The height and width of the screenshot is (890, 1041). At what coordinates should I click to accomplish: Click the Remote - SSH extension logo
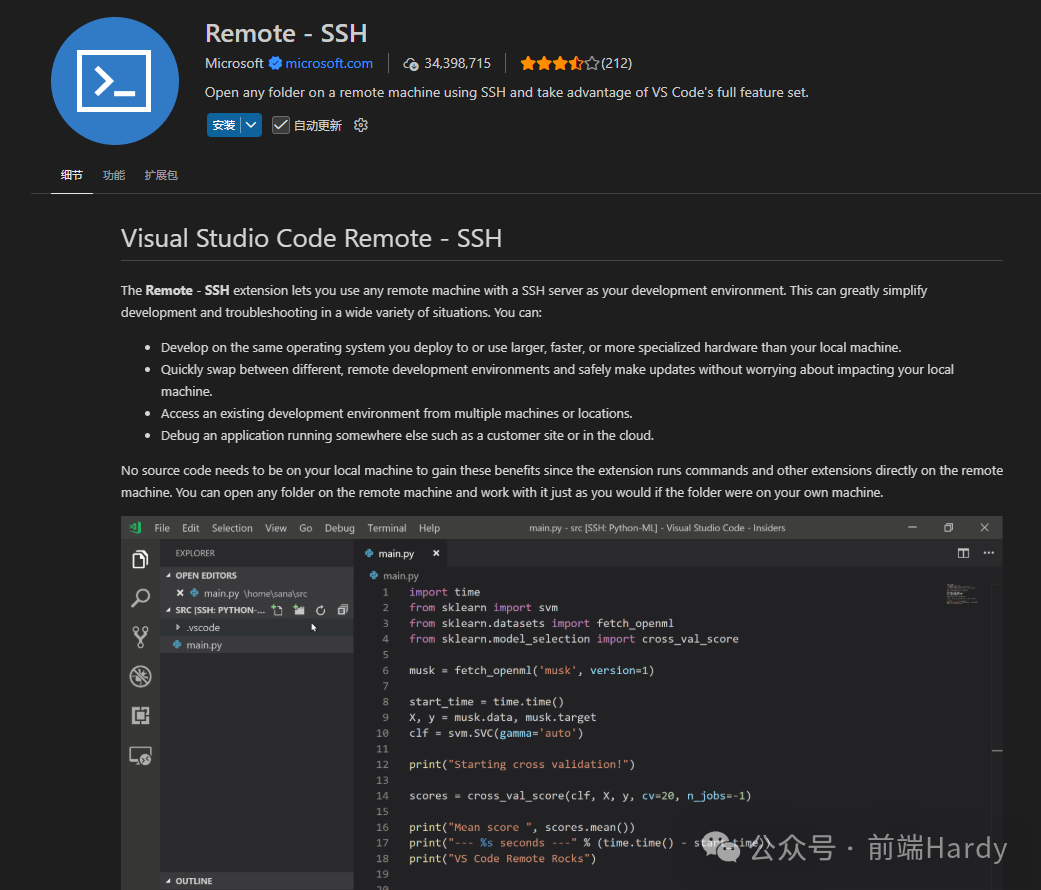[x=115, y=81]
